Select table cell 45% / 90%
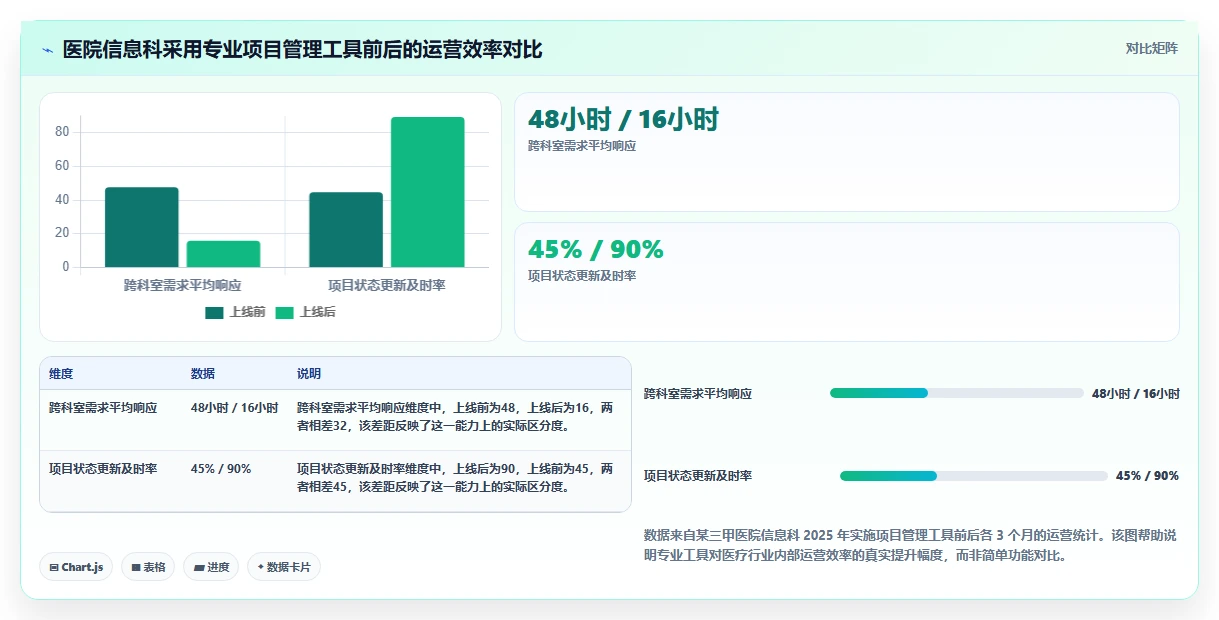Viewport: 1219px width, 620px height. click(221, 468)
